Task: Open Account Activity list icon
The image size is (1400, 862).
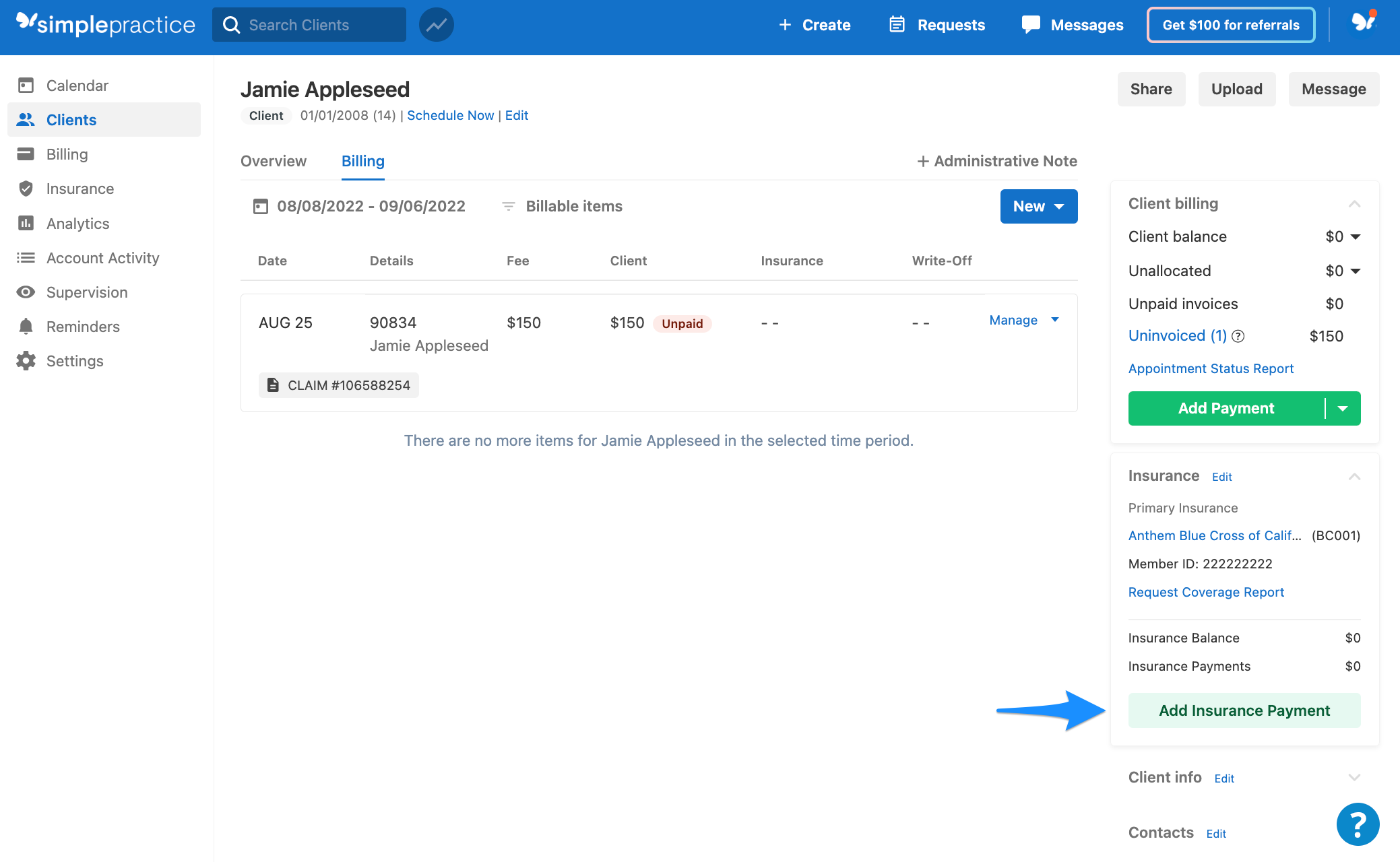Action: 26,258
